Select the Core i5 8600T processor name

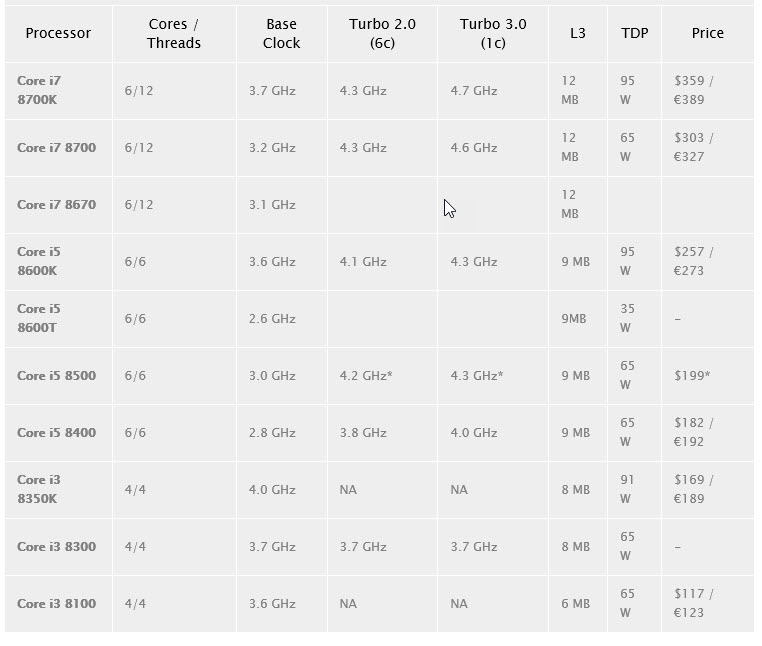(x=39, y=318)
